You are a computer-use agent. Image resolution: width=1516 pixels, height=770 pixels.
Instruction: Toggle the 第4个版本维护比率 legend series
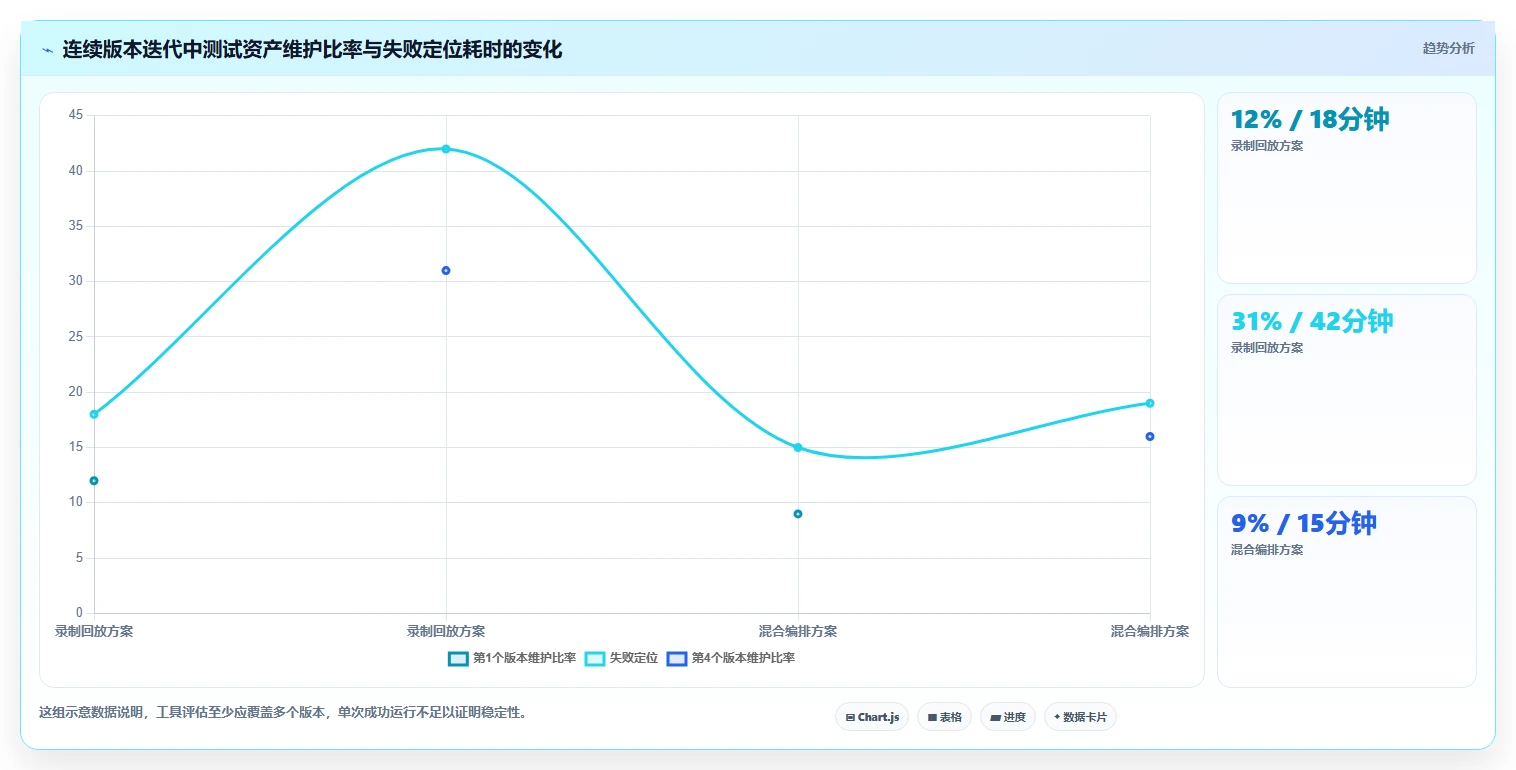pos(731,658)
